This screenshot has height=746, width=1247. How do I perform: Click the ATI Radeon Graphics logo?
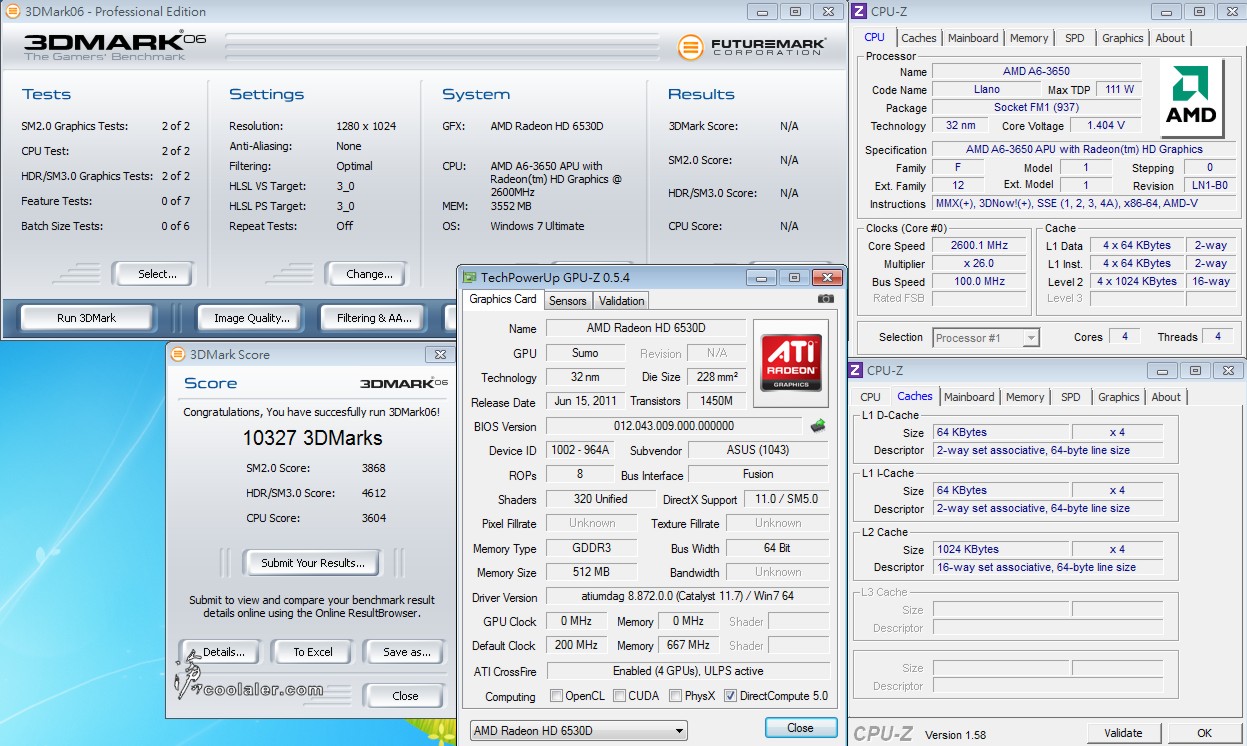coord(790,362)
